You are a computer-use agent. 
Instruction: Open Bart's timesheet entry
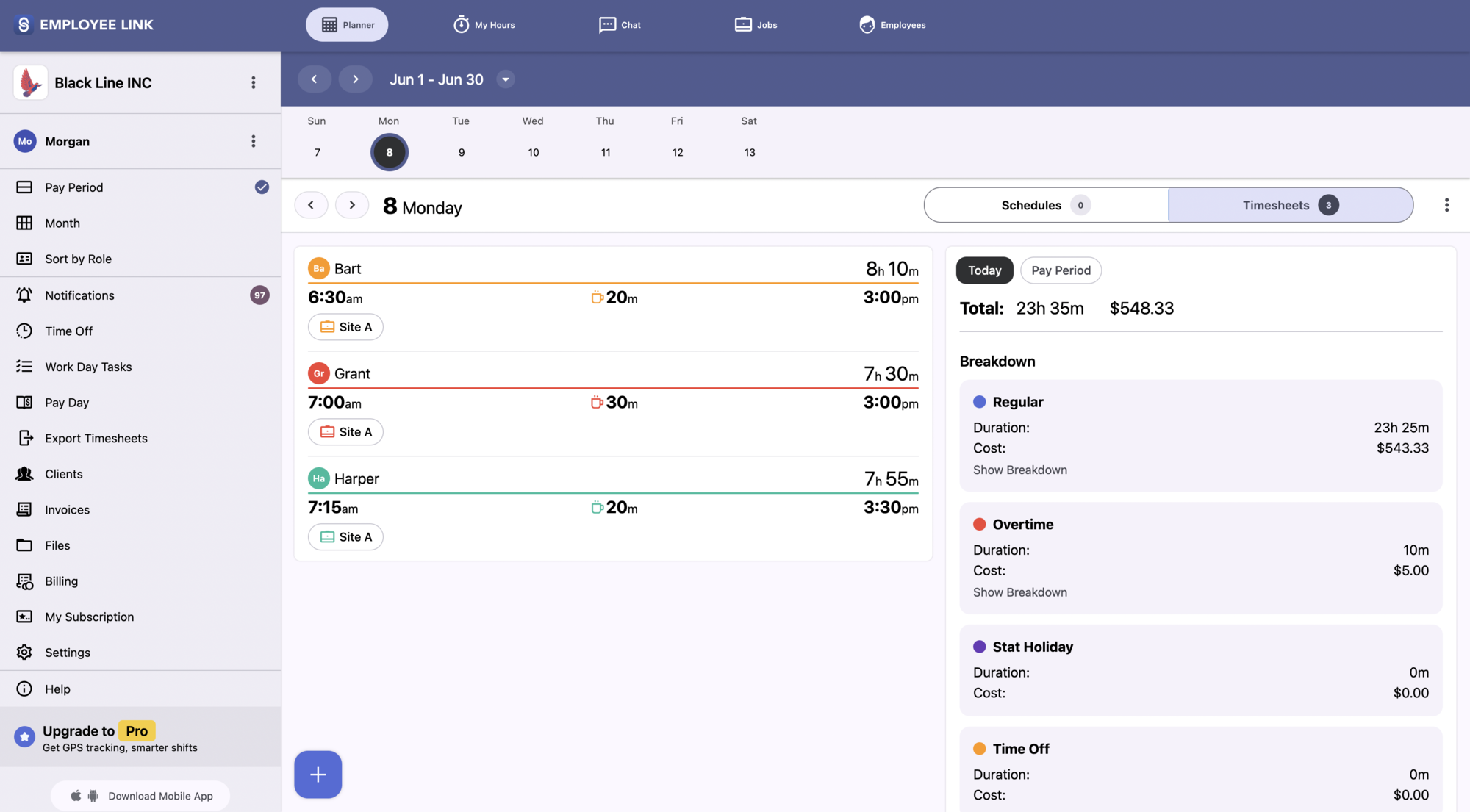(613, 298)
